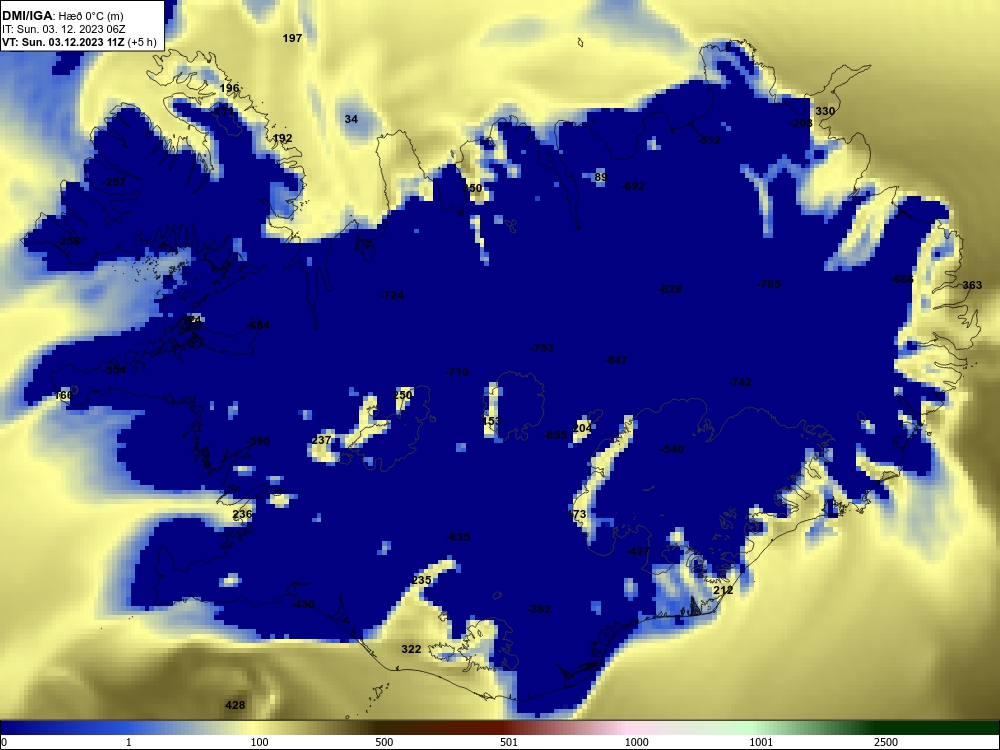The width and height of the screenshot is (1000, 750).
Task: Click the value -724 on the map
Action: pos(392,295)
